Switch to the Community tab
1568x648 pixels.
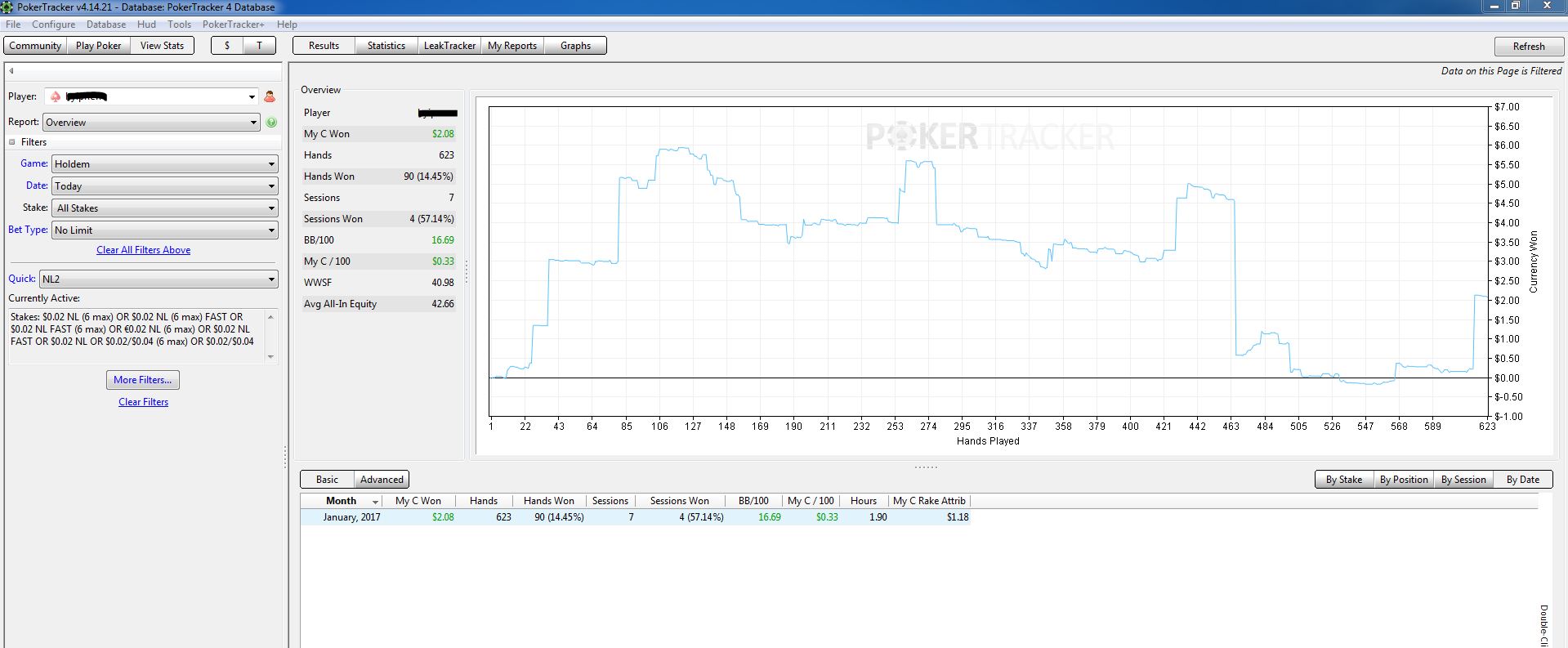35,46
